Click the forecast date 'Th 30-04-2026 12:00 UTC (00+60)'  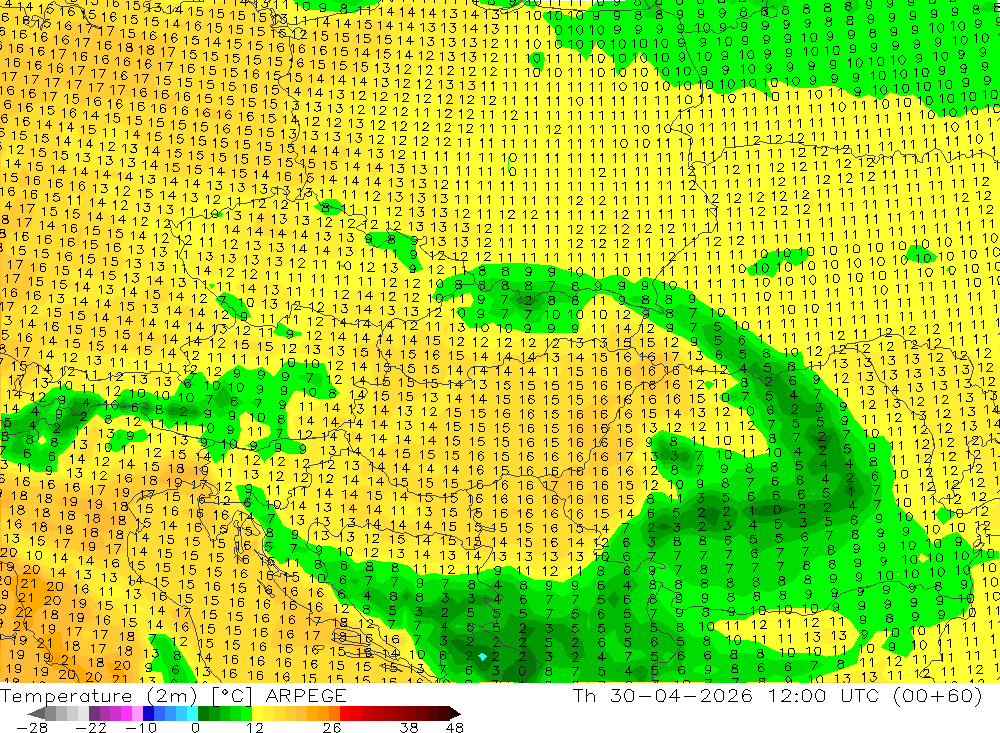coord(777,695)
